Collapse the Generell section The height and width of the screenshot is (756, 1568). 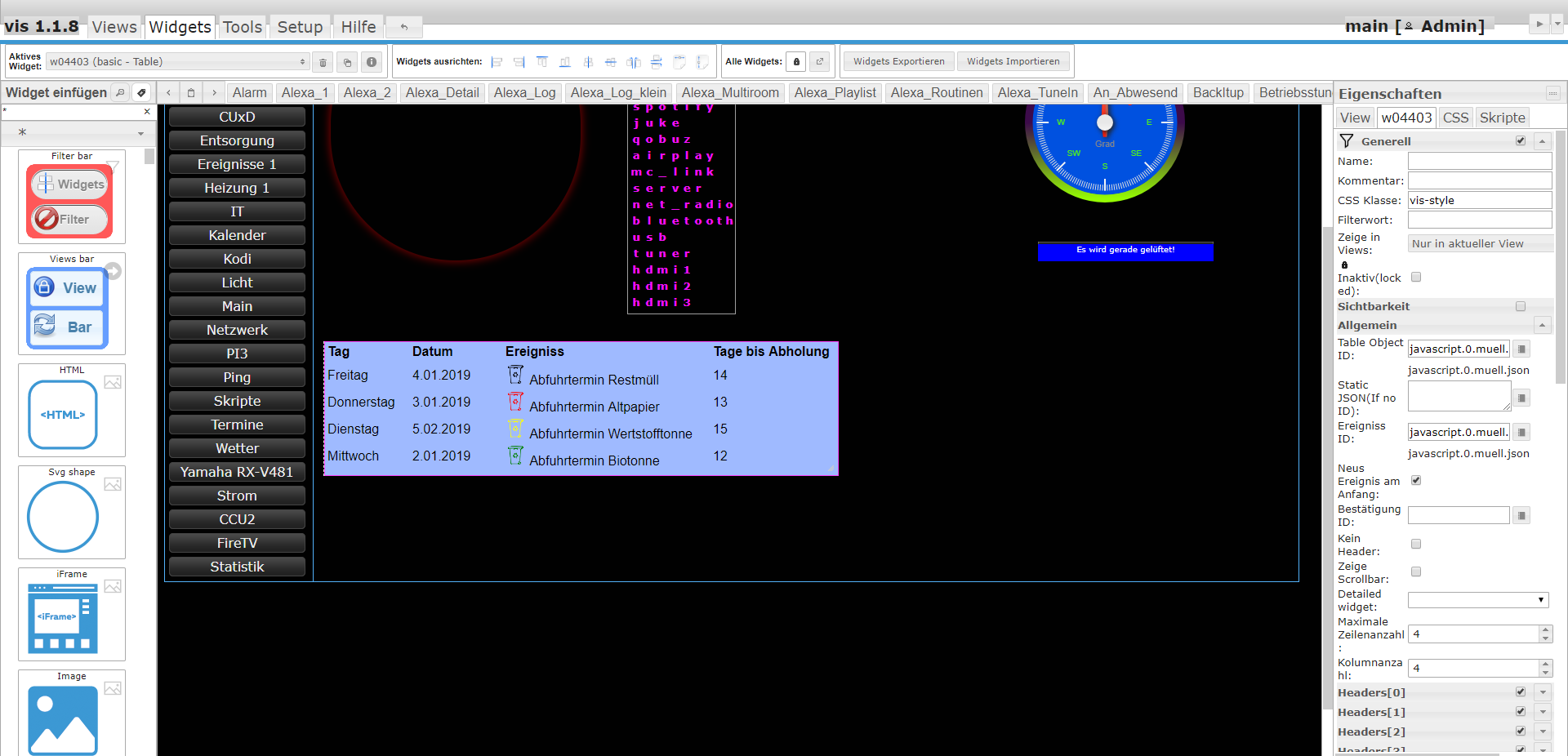click(1543, 141)
